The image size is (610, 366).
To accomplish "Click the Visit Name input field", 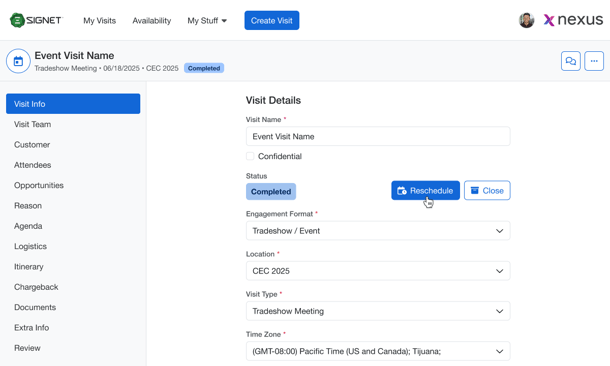I will pos(378,137).
